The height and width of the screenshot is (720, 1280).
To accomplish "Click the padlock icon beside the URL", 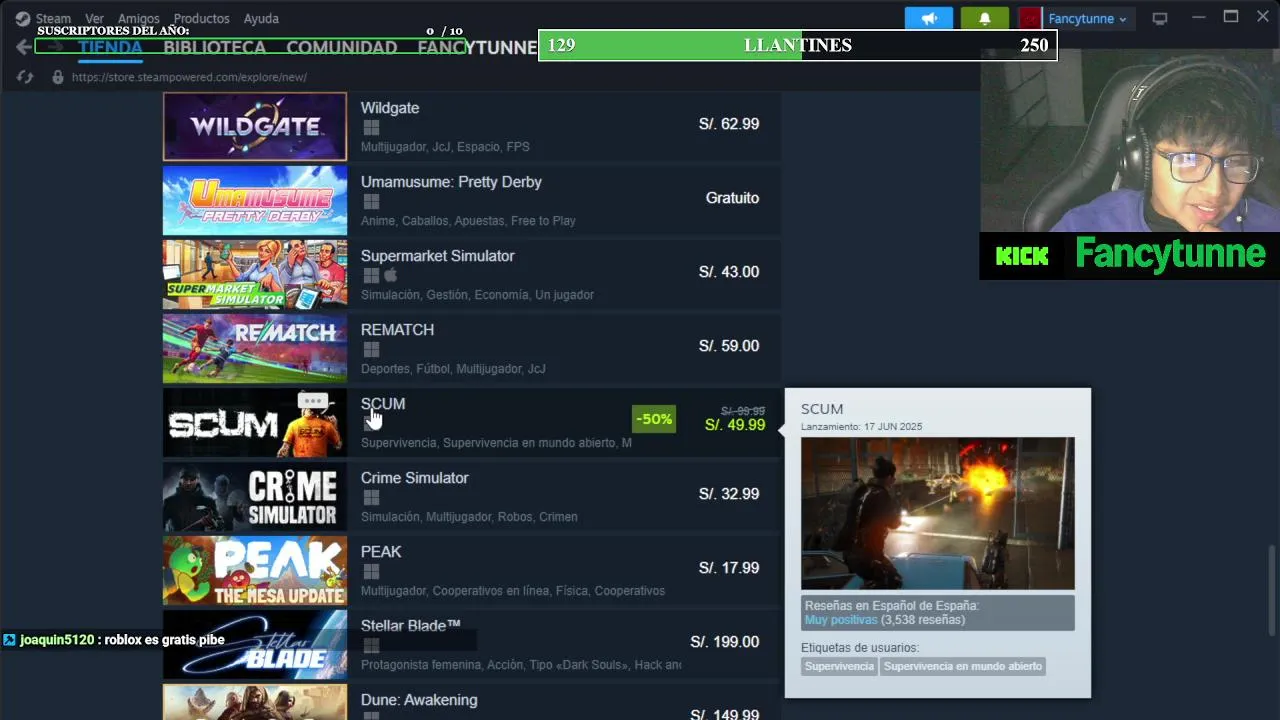I will (x=58, y=77).
